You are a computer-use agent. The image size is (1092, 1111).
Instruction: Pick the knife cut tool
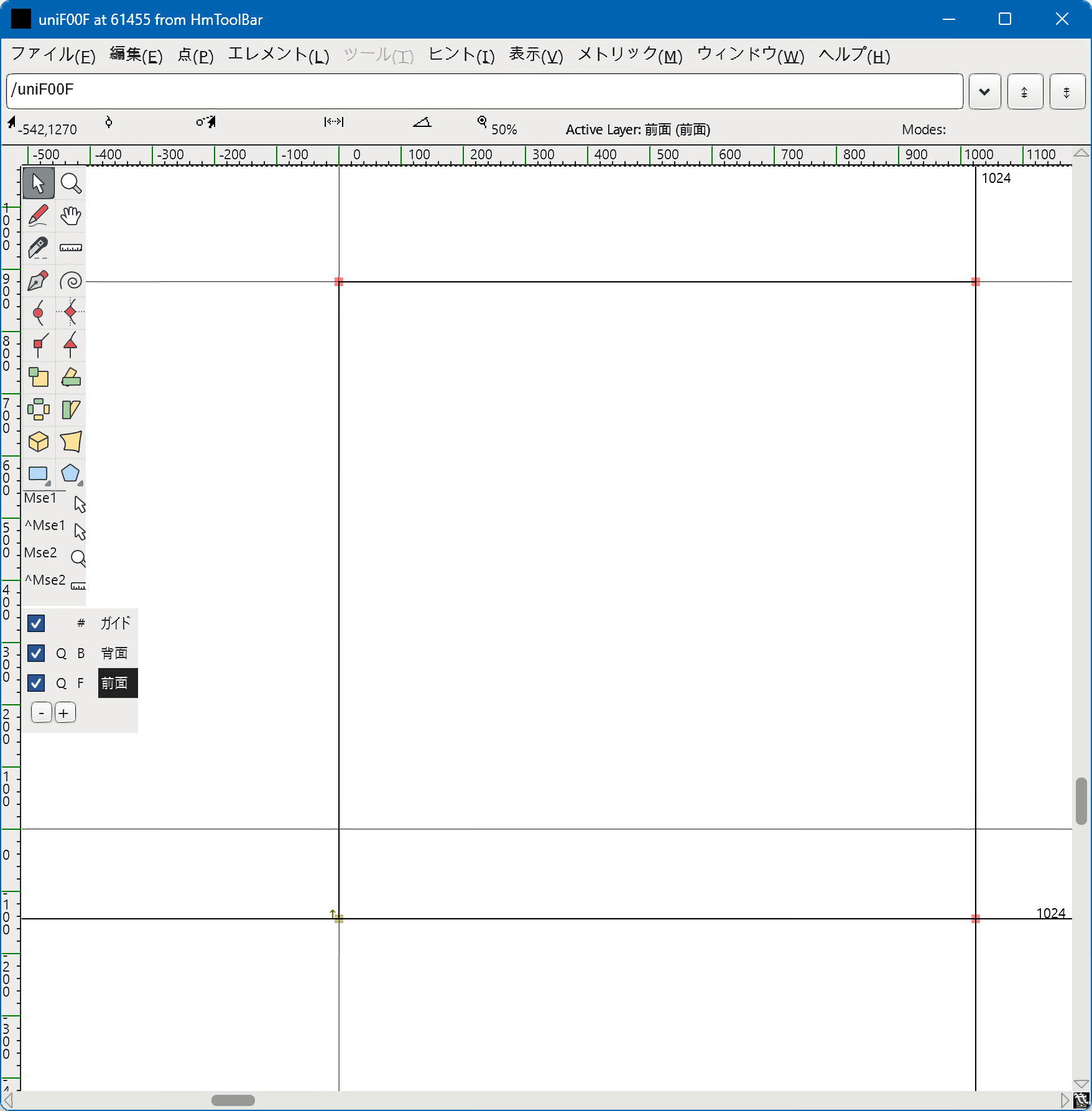click(38, 248)
